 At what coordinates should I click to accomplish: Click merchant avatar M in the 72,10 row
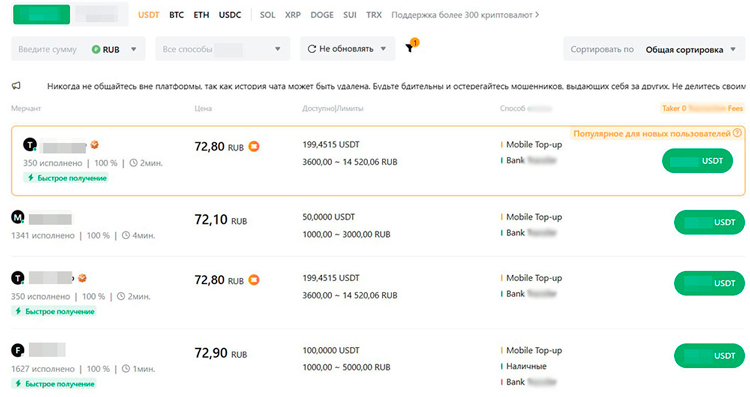click(18, 218)
